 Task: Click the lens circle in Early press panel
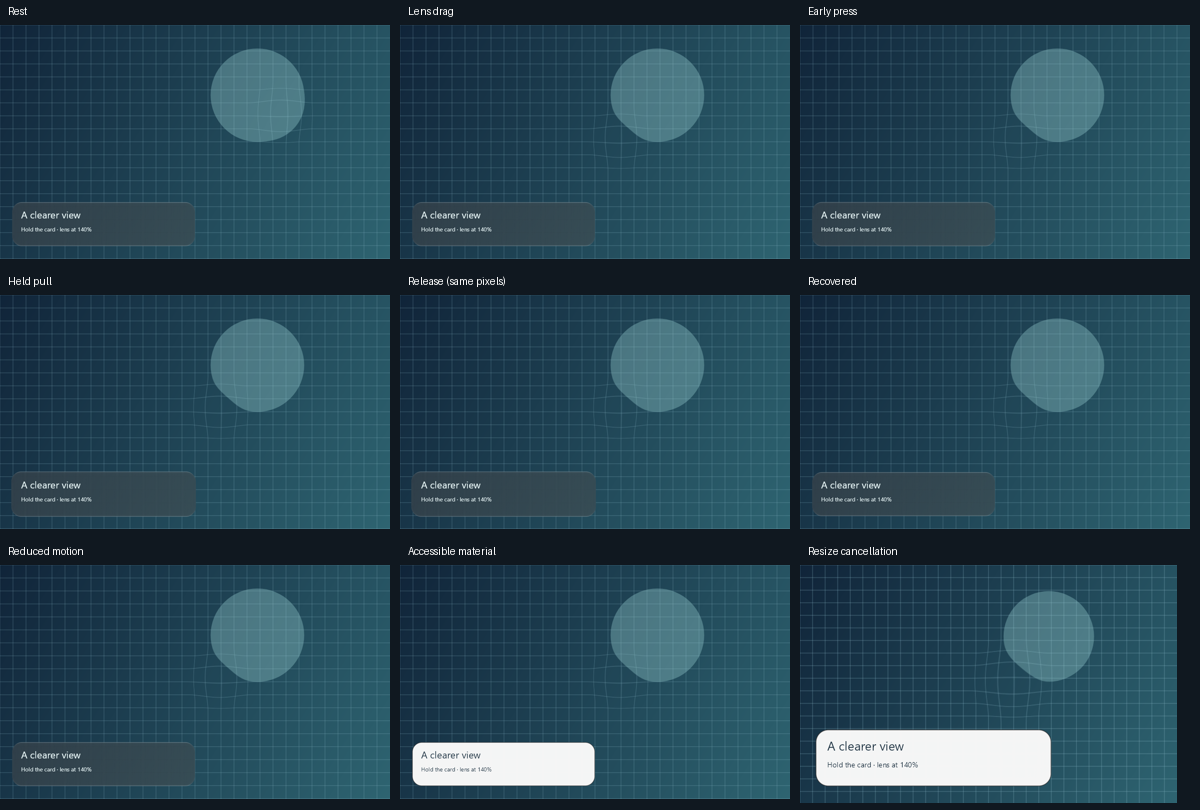1057,95
